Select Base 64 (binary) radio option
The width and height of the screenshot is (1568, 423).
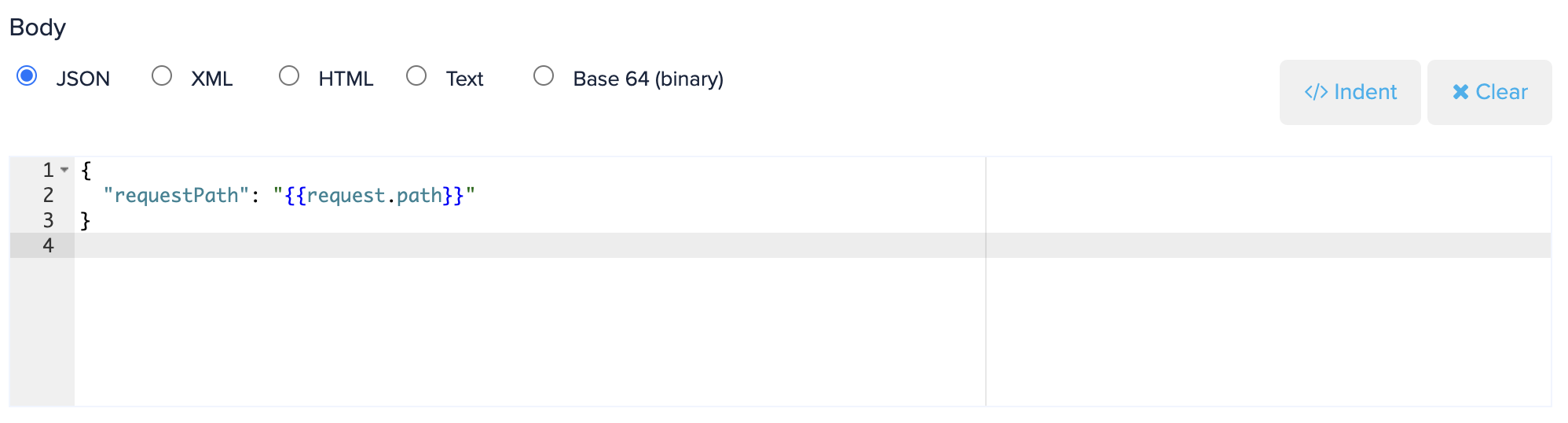click(544, 76)
